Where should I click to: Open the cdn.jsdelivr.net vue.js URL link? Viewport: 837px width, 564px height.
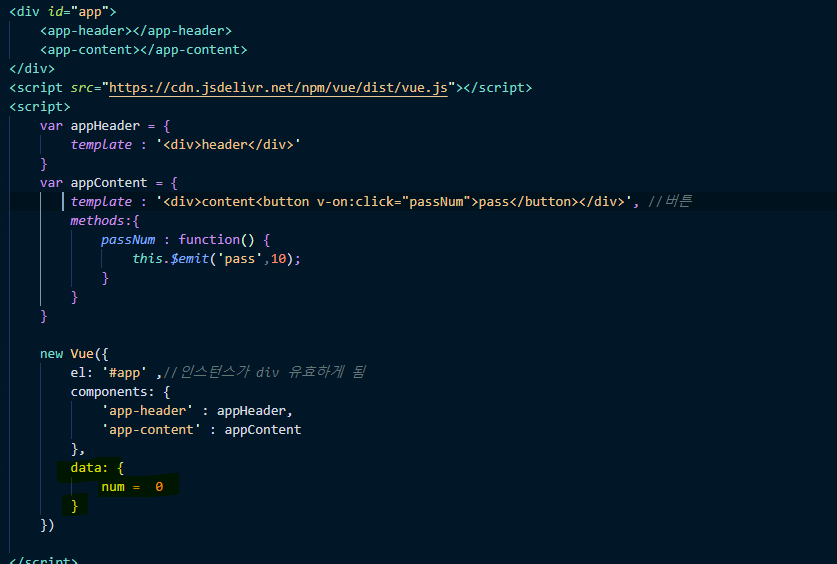coord(278,88)
